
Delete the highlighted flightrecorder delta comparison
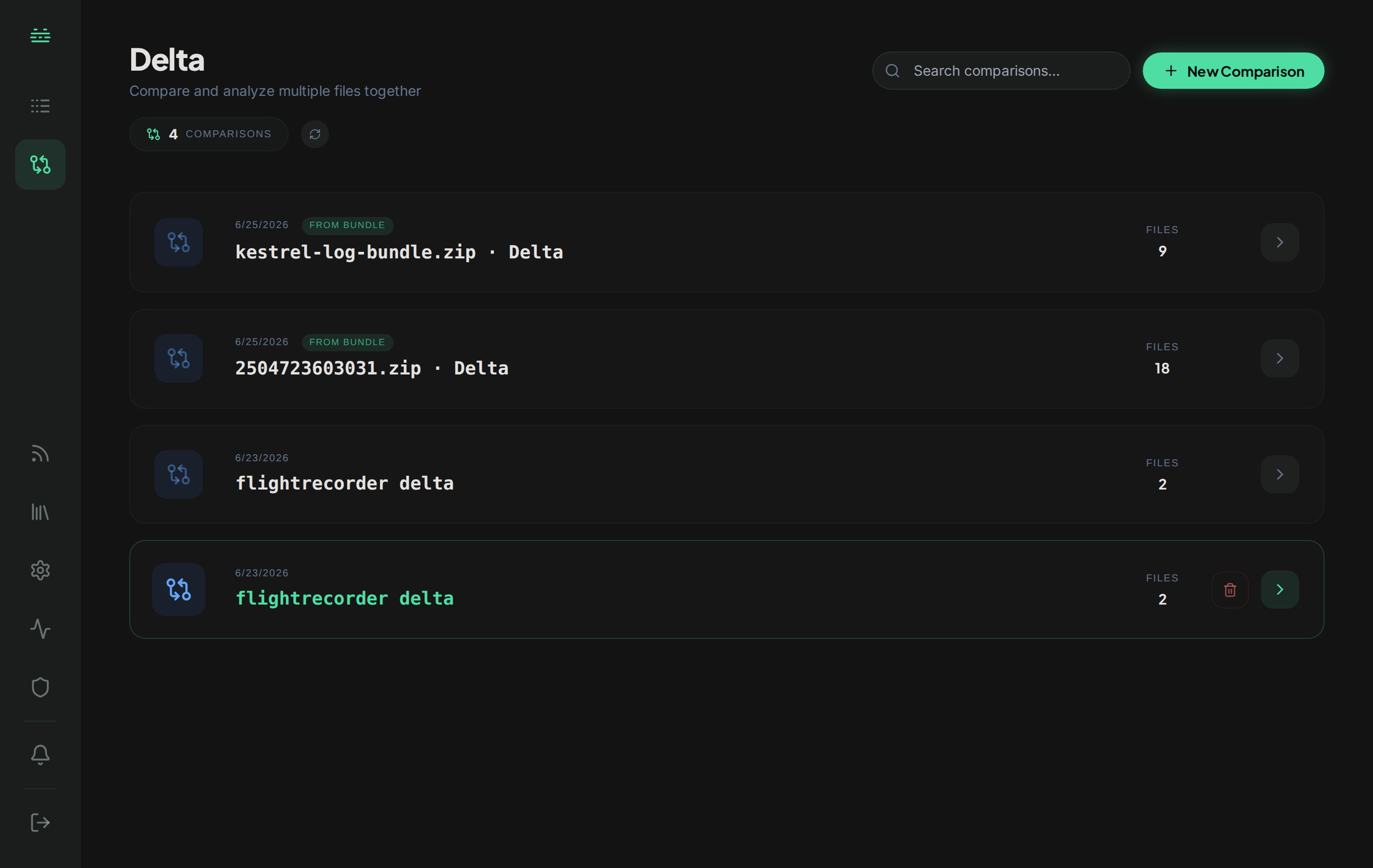coord(1230,589)
